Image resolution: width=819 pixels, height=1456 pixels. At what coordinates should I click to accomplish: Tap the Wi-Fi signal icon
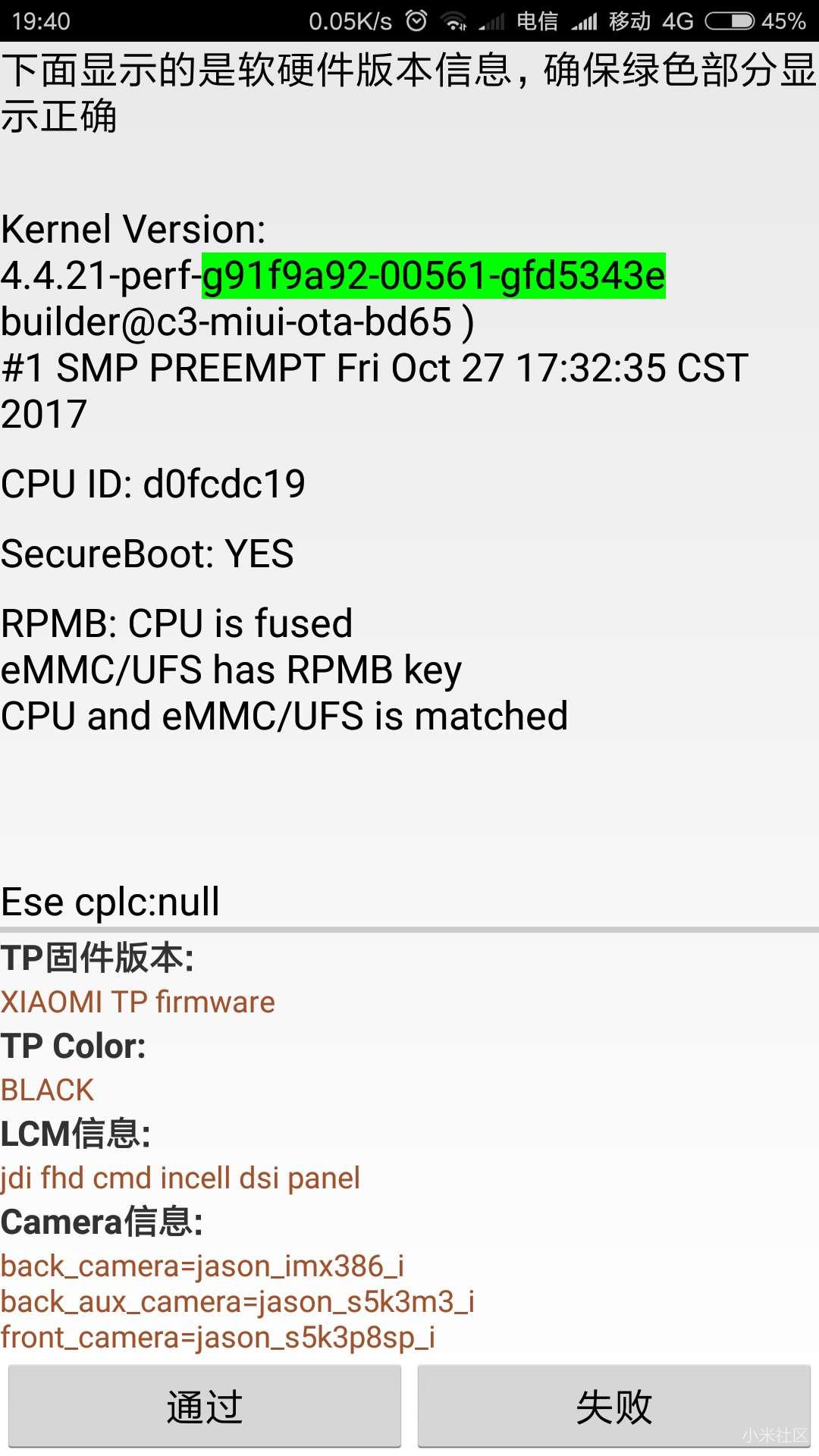pos(453,21)
